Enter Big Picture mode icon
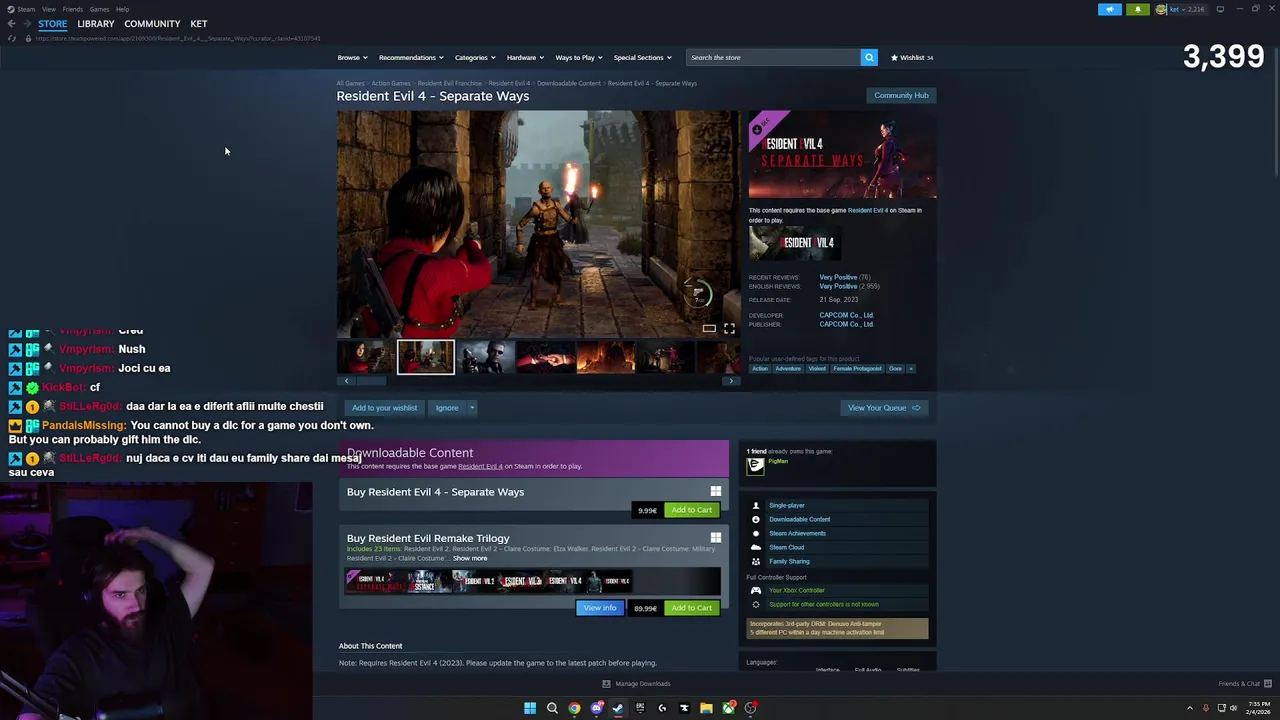The image size is (1280, 720). pyautogui.click(x=1220, y=9)
